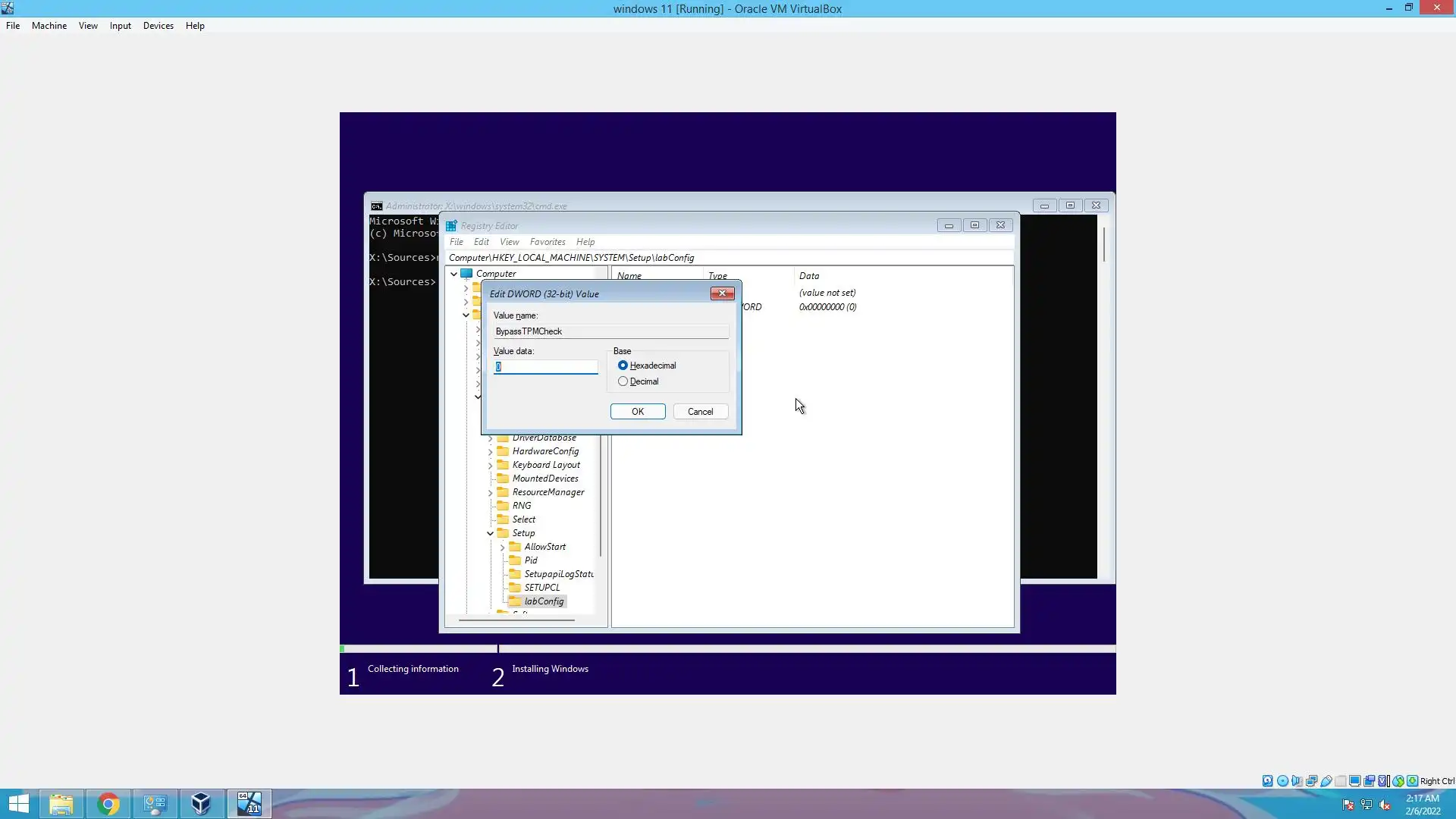Screen dimensions: 1456x819
Task: Click the display status icon in VirtualBox
Action: 1354,781
